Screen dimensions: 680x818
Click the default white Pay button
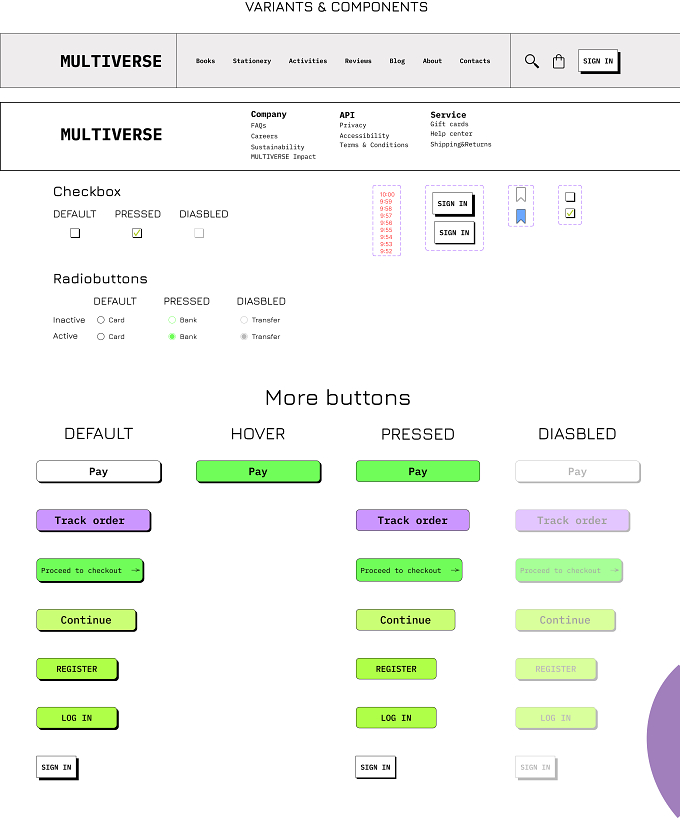(99, 472)
